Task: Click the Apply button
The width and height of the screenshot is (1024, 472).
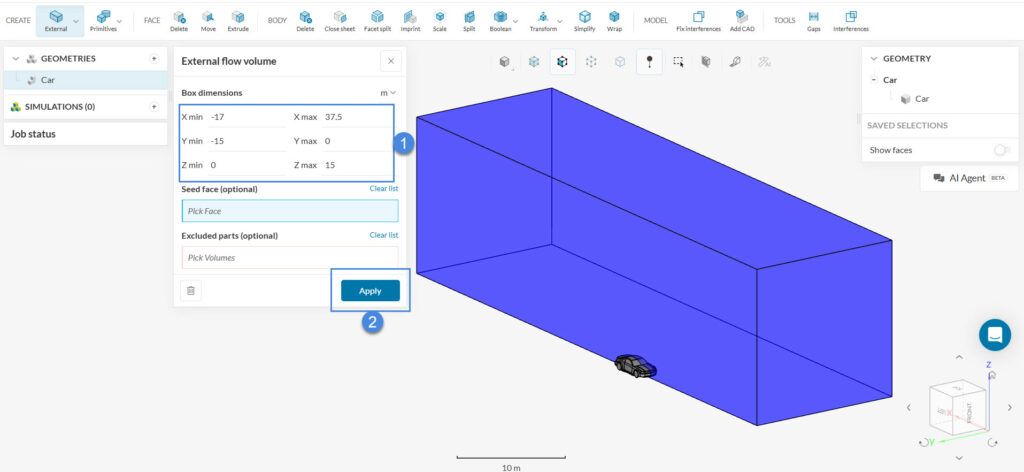Action: pyautogui.click(x=370, y=290)
